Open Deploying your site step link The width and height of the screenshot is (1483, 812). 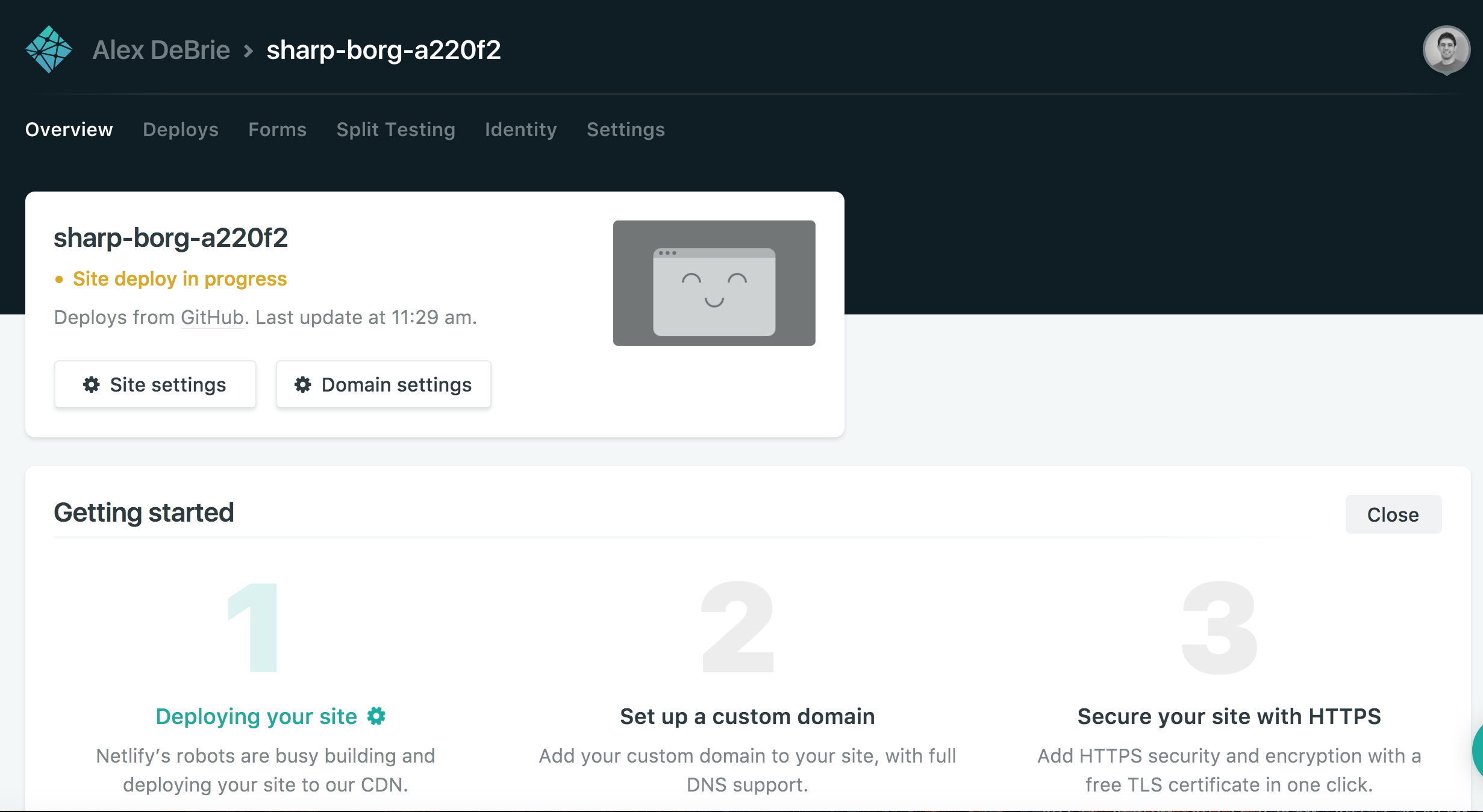(x=256, y=716)
